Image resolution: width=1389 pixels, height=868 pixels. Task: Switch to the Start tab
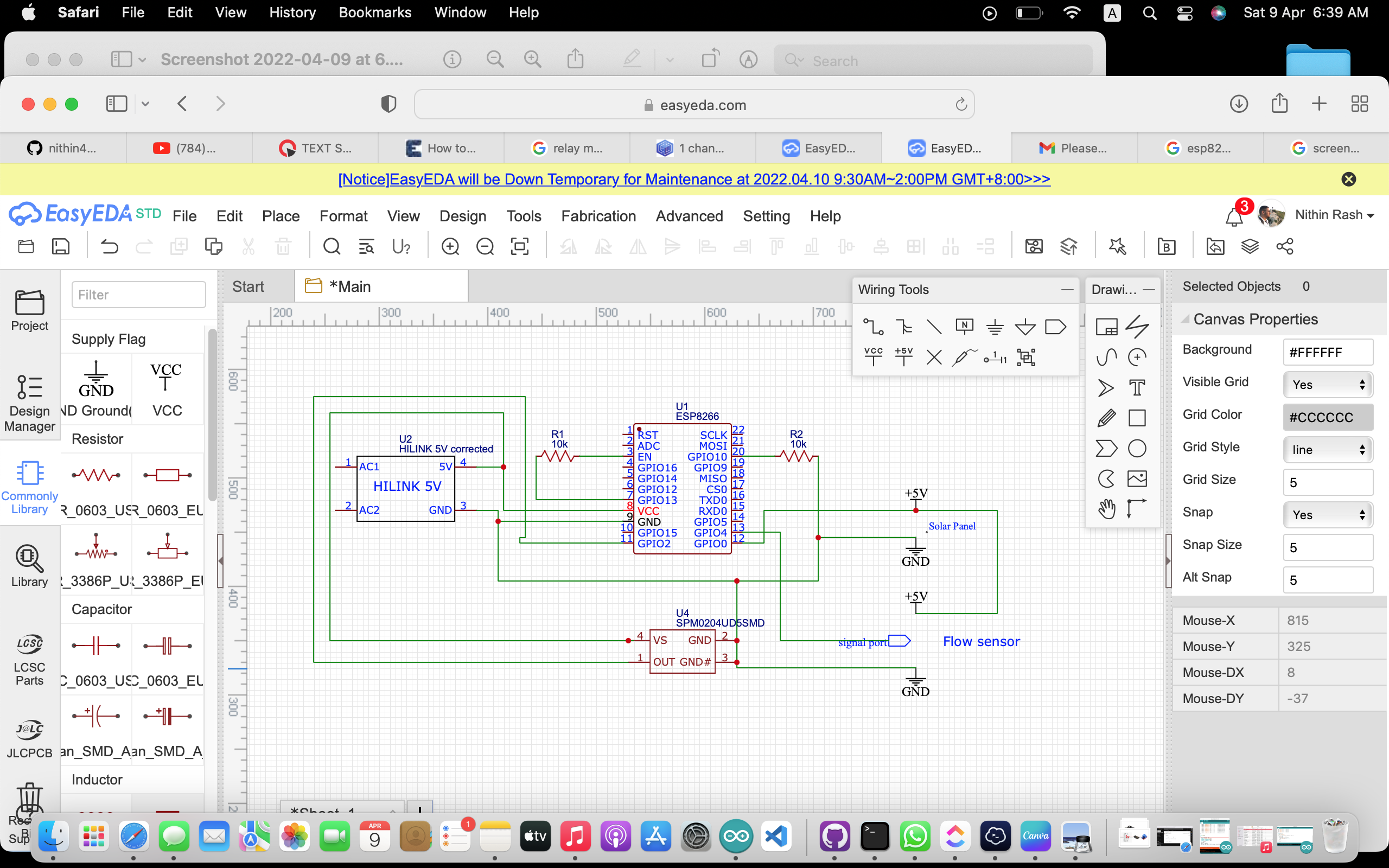248,286
